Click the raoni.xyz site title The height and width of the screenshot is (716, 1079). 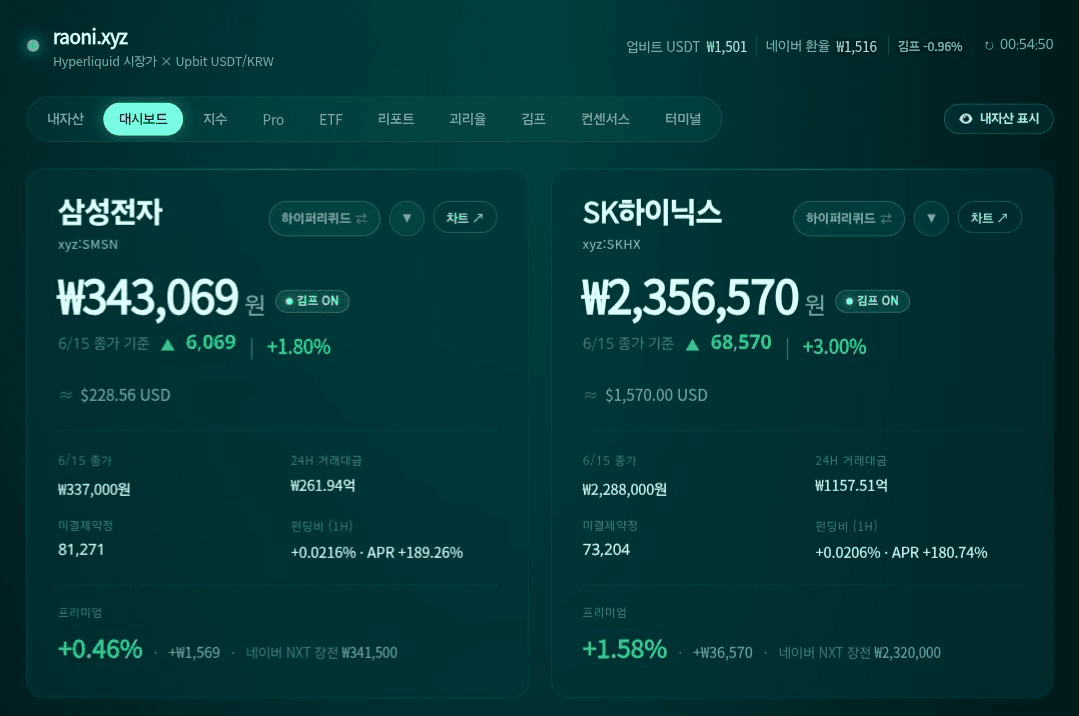90,37
